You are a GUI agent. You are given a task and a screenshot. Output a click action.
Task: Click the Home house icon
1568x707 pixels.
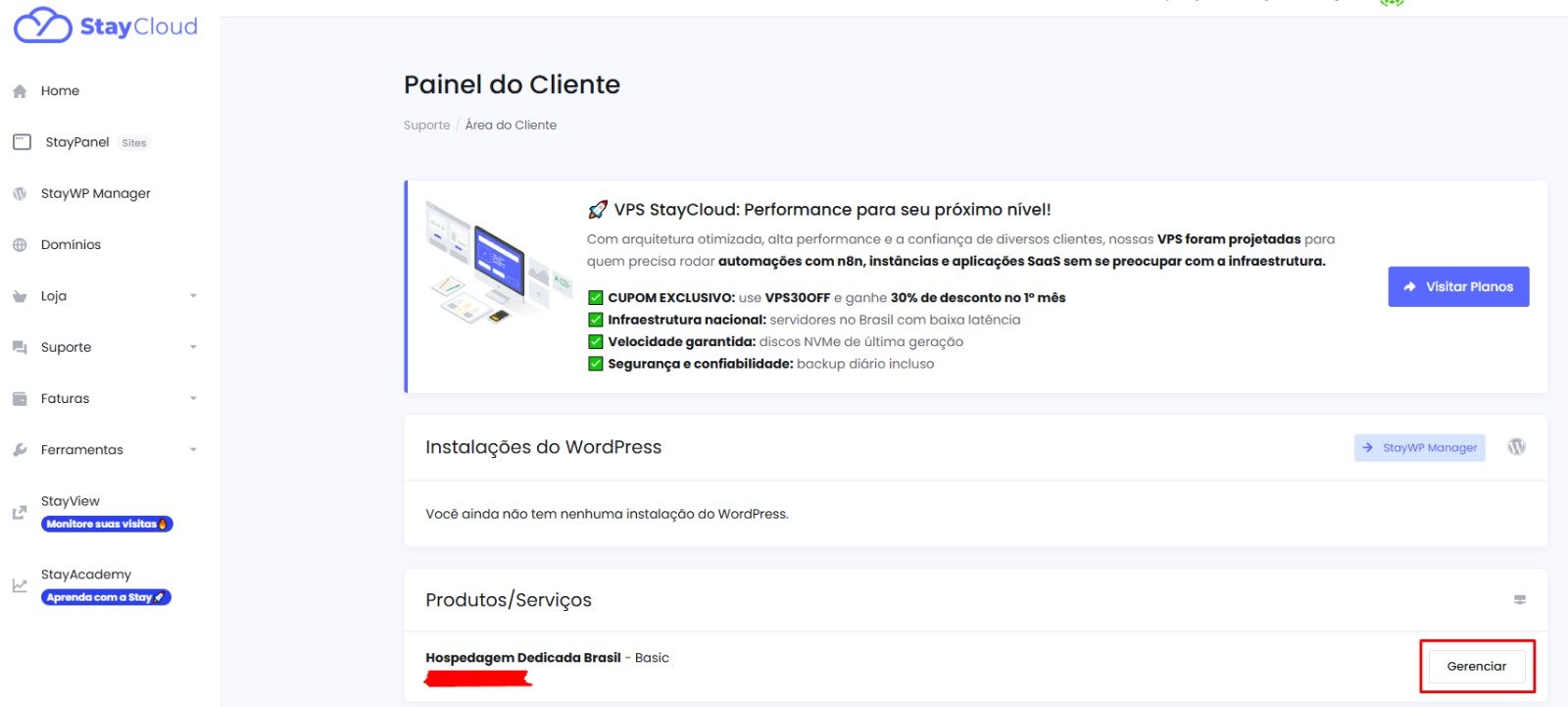click(20, 91)
